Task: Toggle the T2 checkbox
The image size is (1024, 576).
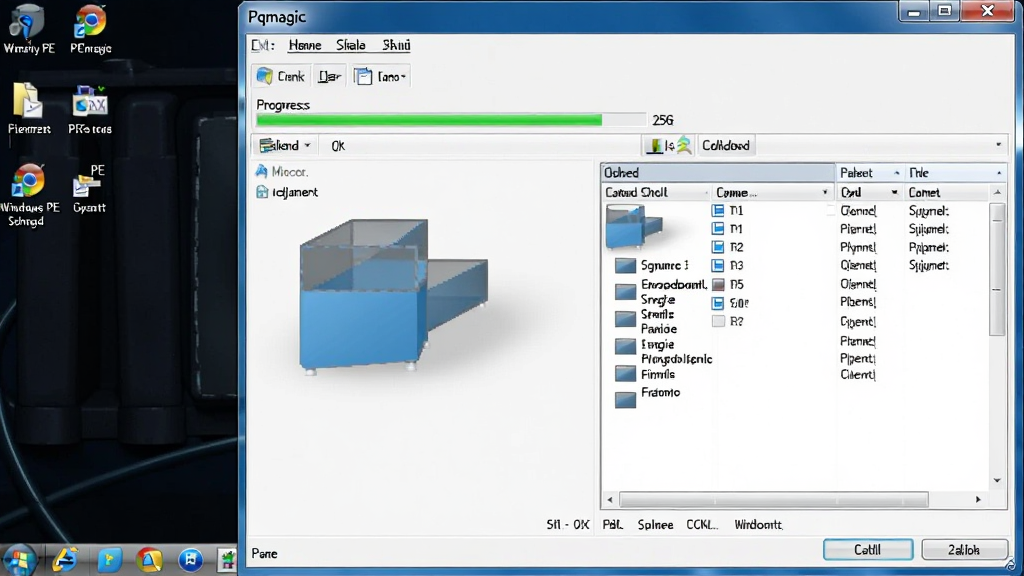Action: (718, 247)
